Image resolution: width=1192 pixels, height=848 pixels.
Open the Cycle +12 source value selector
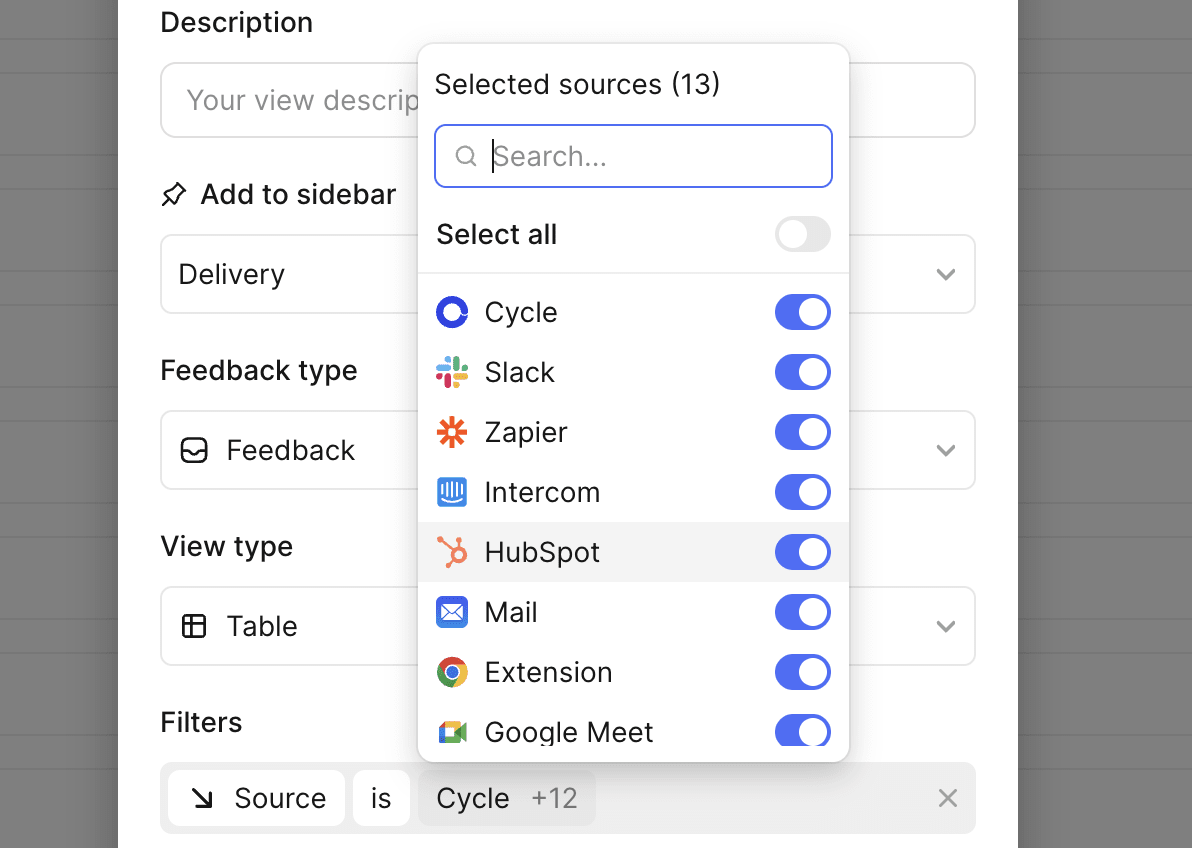click(506, 798)
